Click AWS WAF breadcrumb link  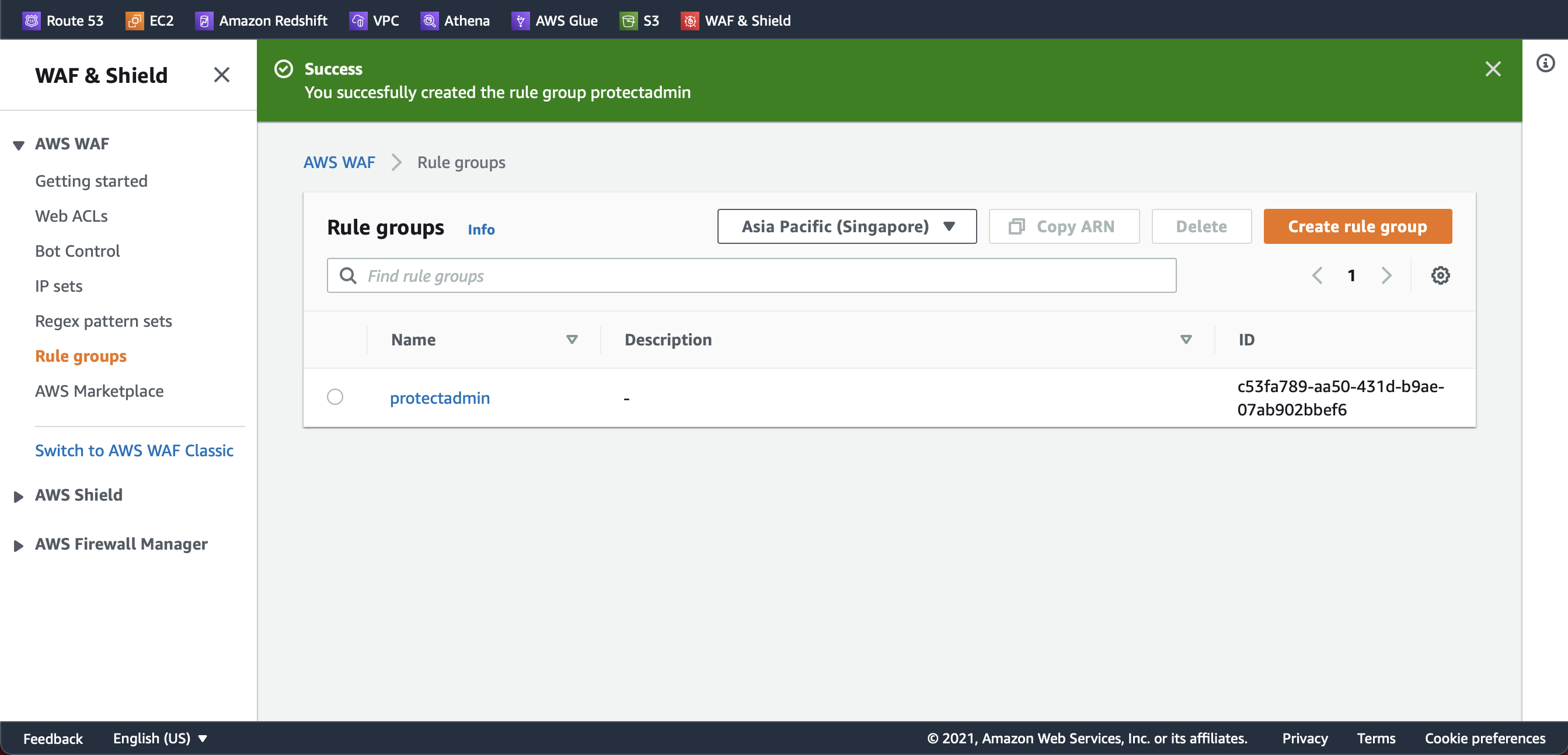point(339,162)
